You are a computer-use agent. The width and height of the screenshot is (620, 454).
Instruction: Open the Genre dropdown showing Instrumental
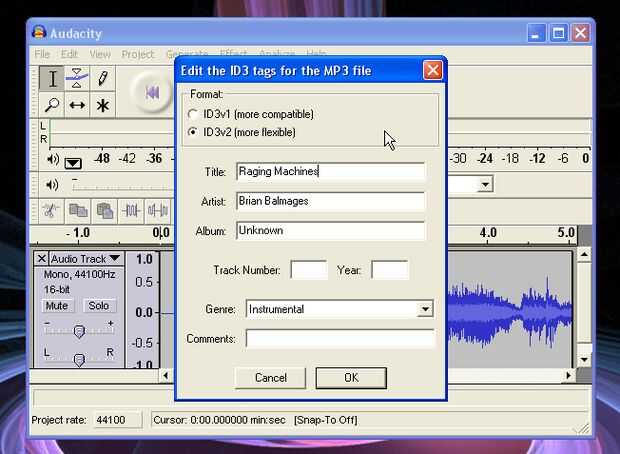tap(339, 309)
